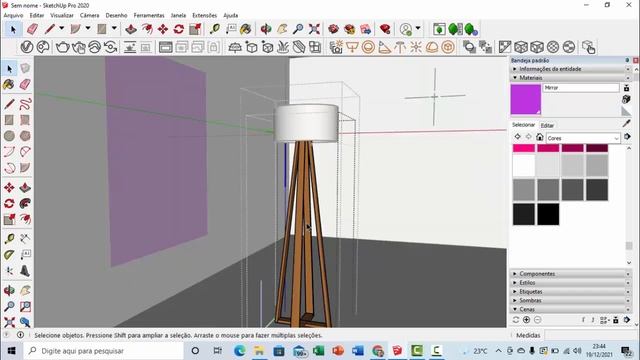Image resolution: width=640 pixels, height=360 pixels.
Task: Add a V-Ray dome light
Action: click(432, 47)
